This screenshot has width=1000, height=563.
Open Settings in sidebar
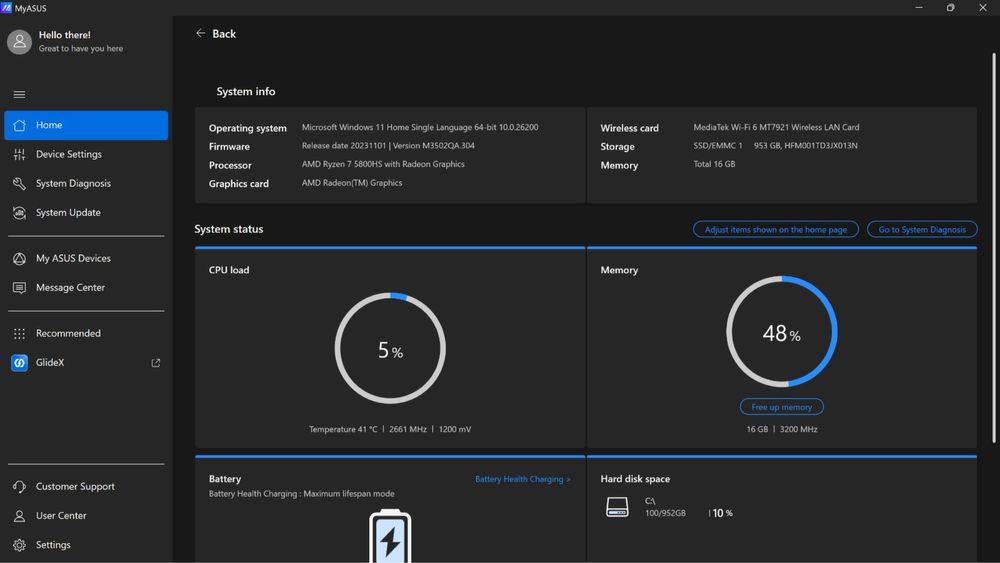point(86,545)
